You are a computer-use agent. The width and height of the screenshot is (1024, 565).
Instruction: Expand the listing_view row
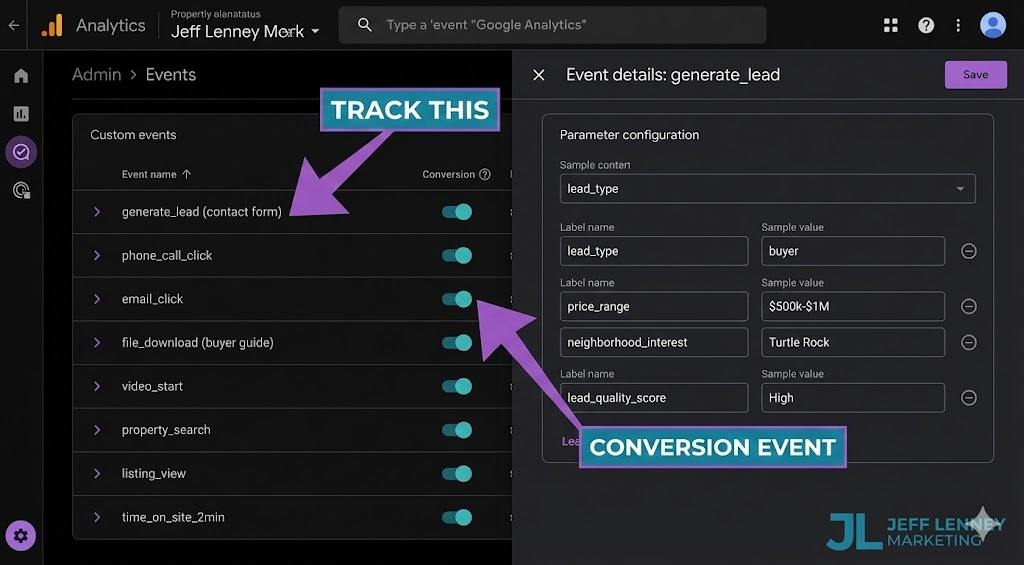[x=97, y=474]
